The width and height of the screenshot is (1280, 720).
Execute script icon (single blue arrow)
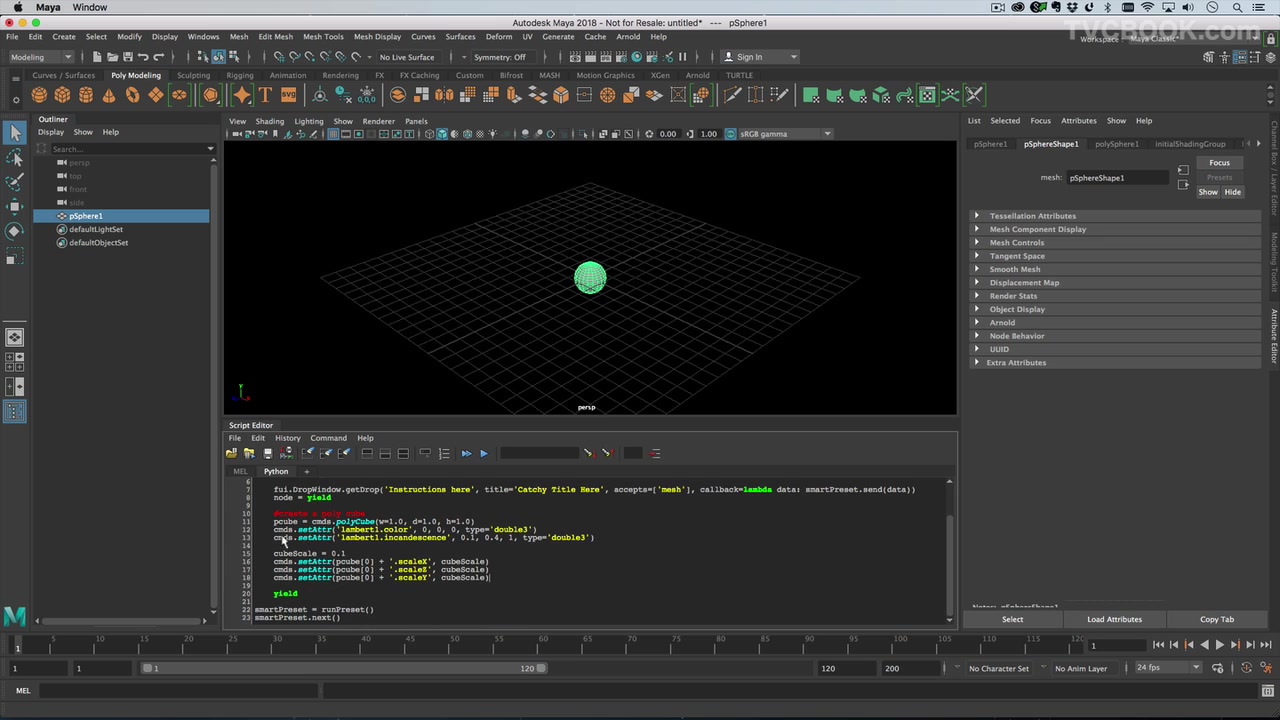(484, 453)
